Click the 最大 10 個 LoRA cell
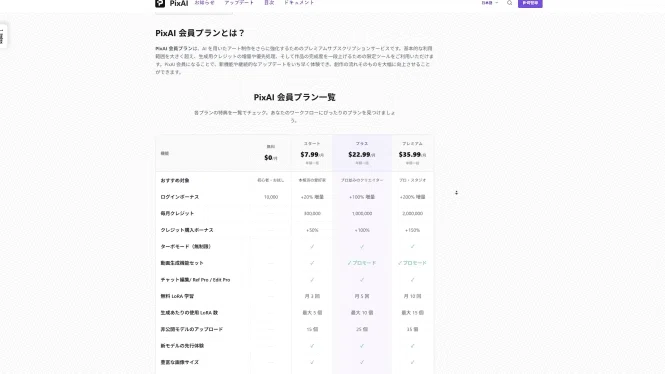 coord(362,313)
